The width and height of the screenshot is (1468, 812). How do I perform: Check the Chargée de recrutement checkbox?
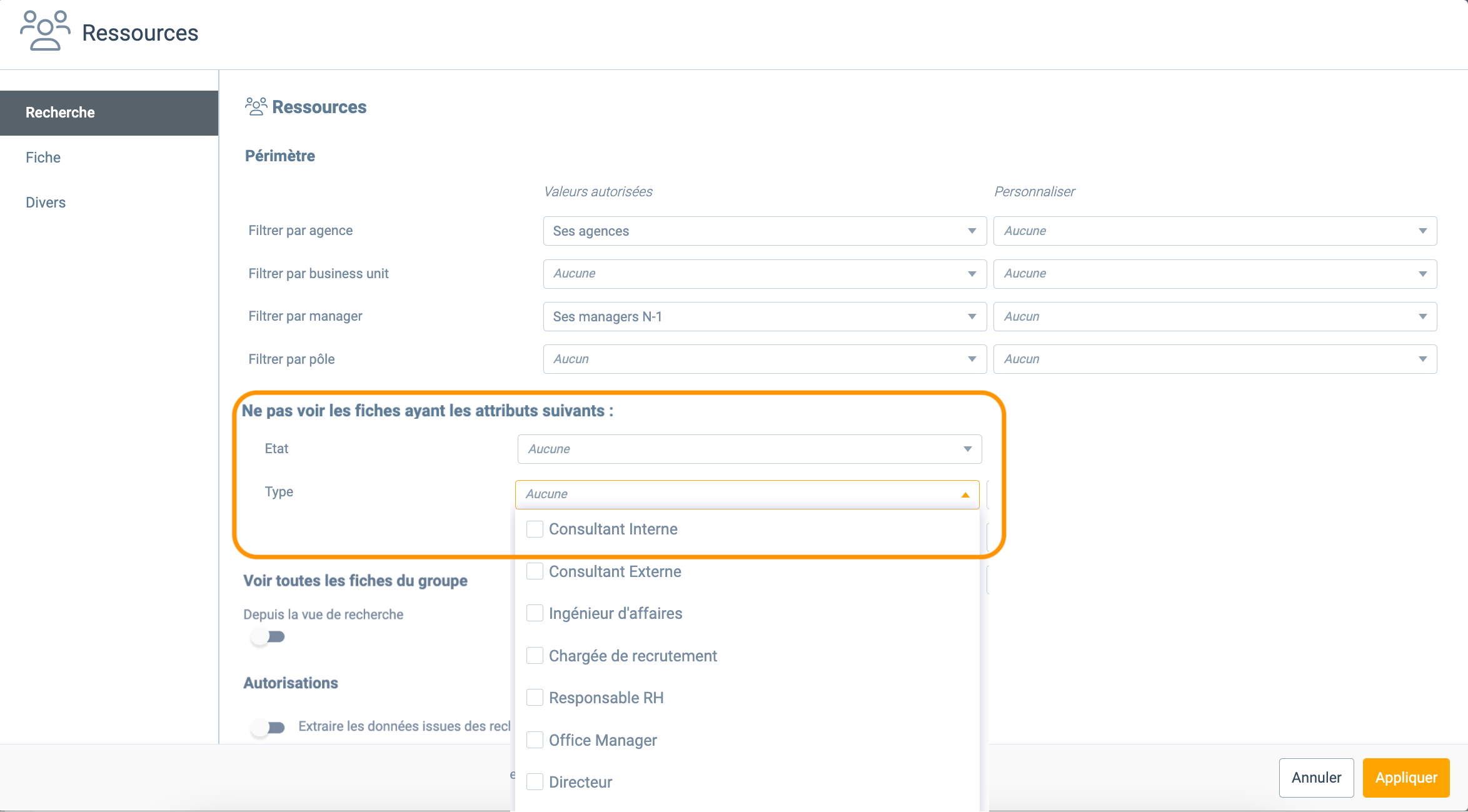point(535,656)
